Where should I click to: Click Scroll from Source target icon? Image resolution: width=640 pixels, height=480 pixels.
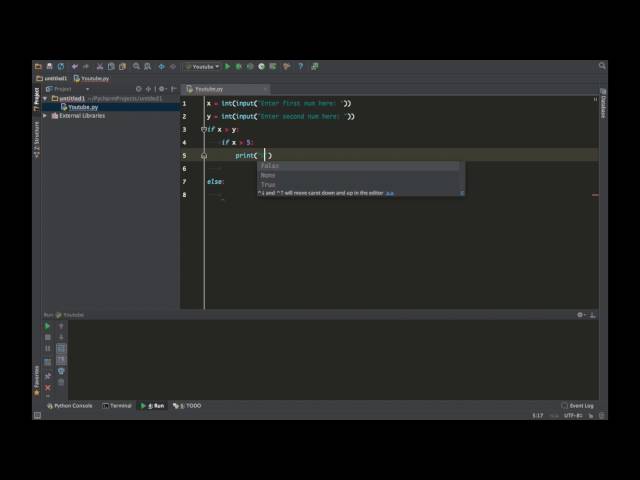(139, 89)
